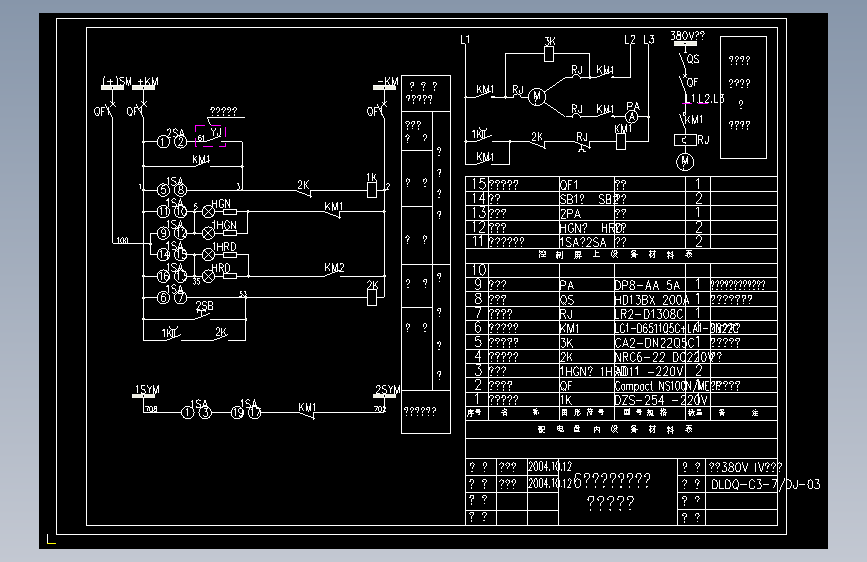Image resolution: width=867 pixels, height=562 pixels.
Task: Select "1SA?2SA" in parts table row 11
Action: pos(583,242)
